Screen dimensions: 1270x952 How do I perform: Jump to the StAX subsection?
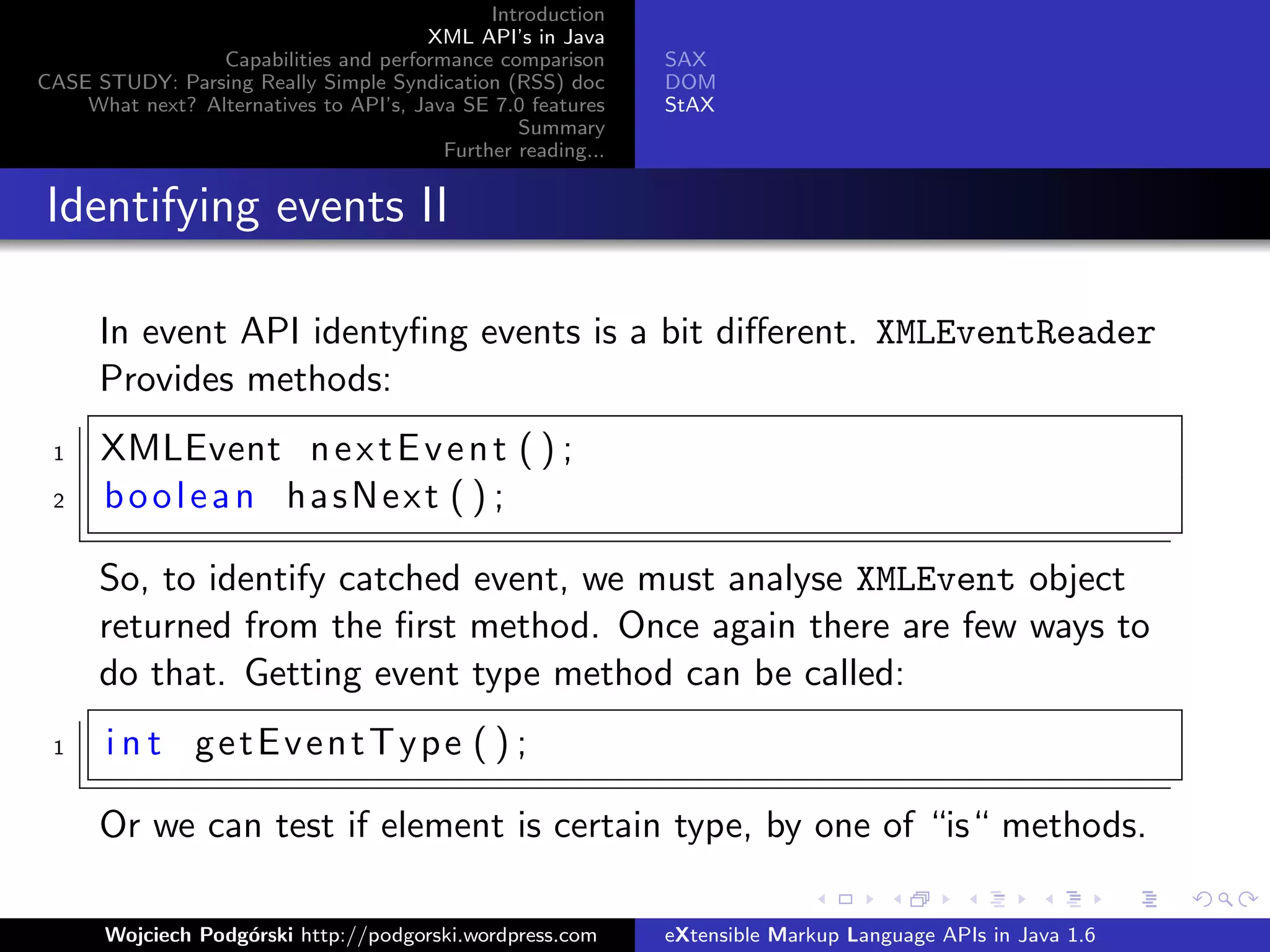[x=690, y=105]
